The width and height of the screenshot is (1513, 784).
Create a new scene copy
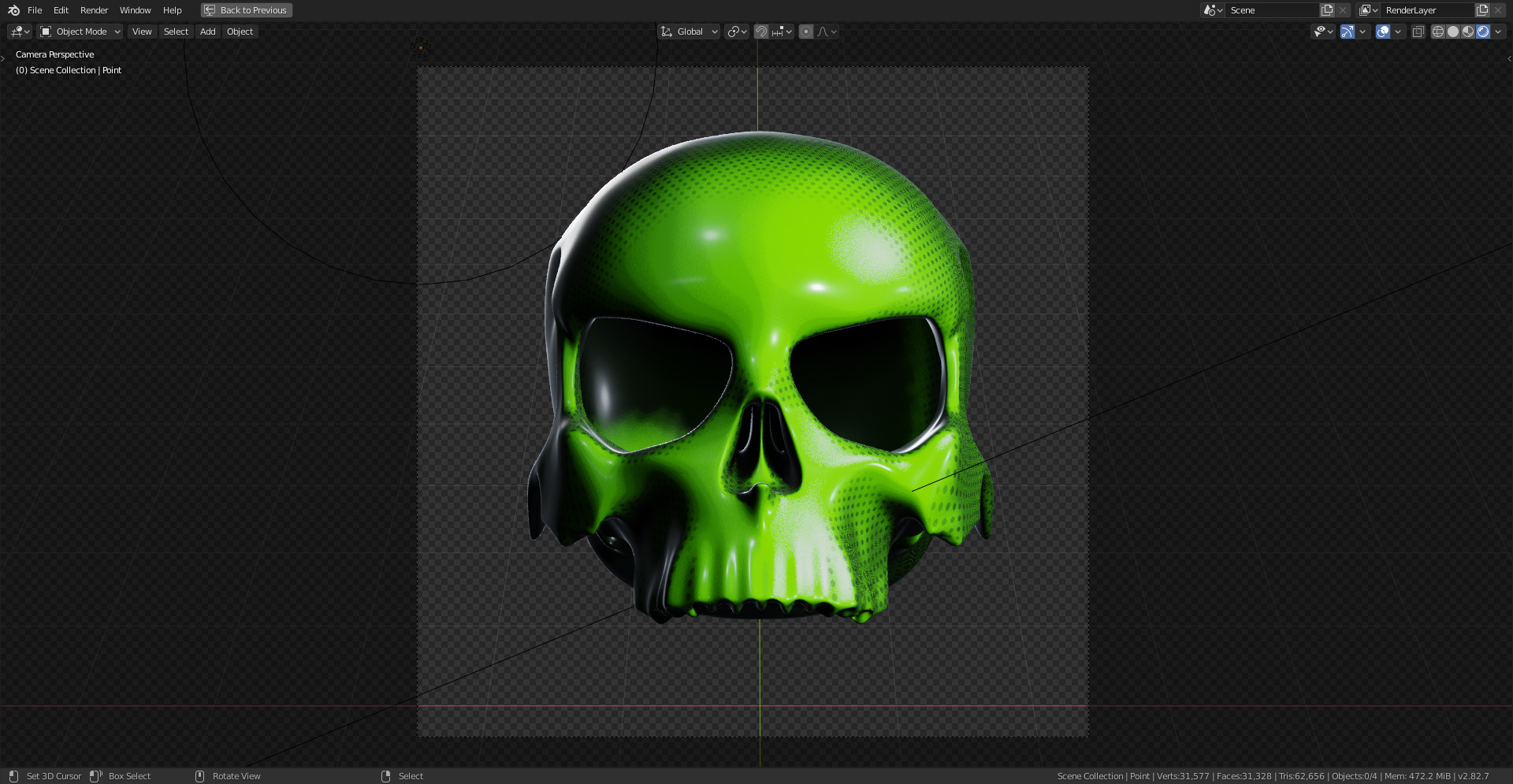[1327, 10]
